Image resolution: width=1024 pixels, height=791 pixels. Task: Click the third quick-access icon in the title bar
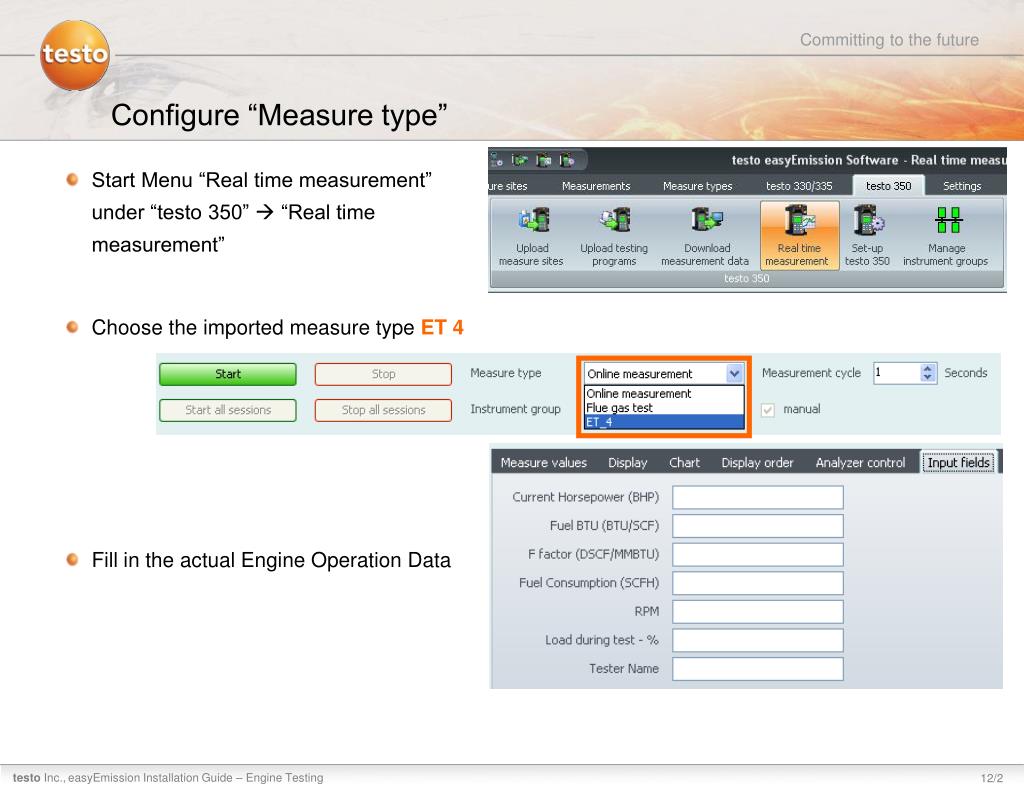pyautogui.click(x=543, y=160)
